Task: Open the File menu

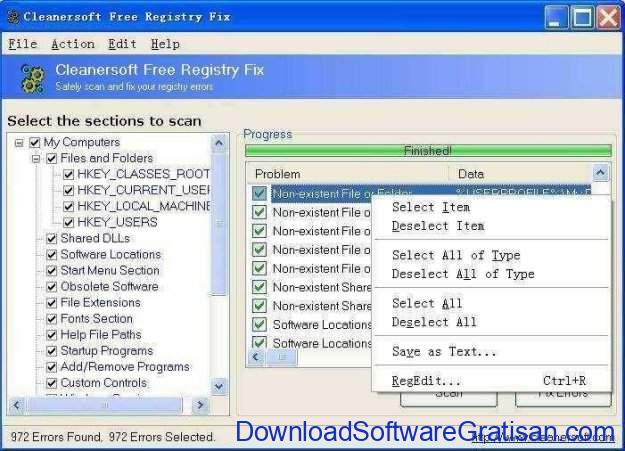Action: coord(23,44)
